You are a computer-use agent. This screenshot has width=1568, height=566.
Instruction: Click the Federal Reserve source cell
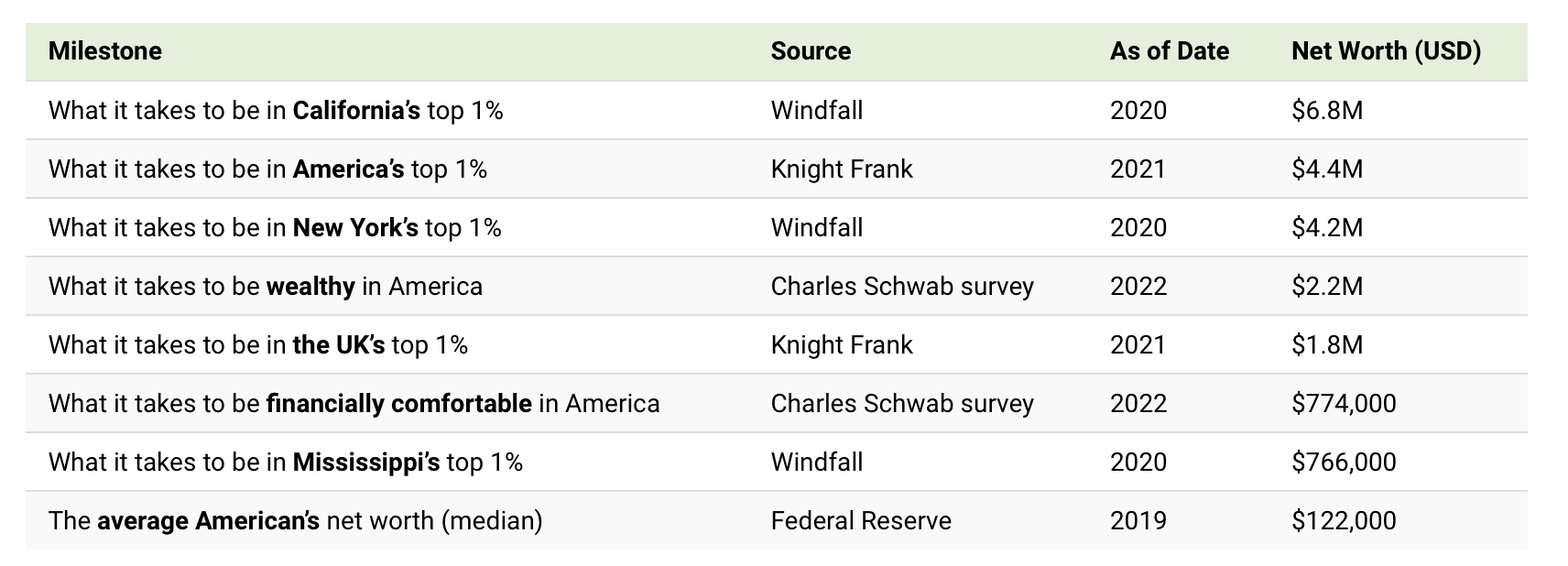coord(861,521)
